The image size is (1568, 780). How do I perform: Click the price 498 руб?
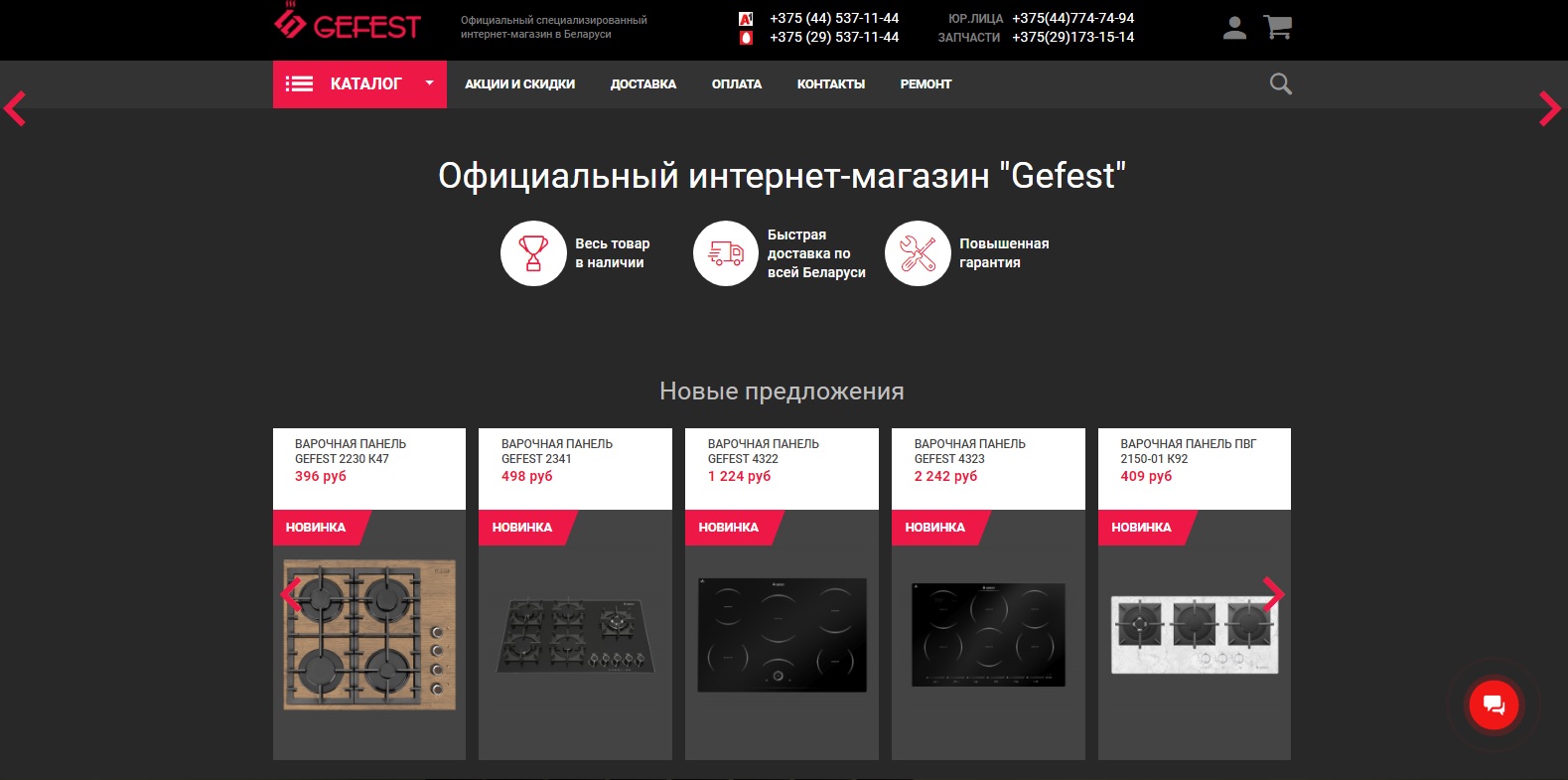527,476
